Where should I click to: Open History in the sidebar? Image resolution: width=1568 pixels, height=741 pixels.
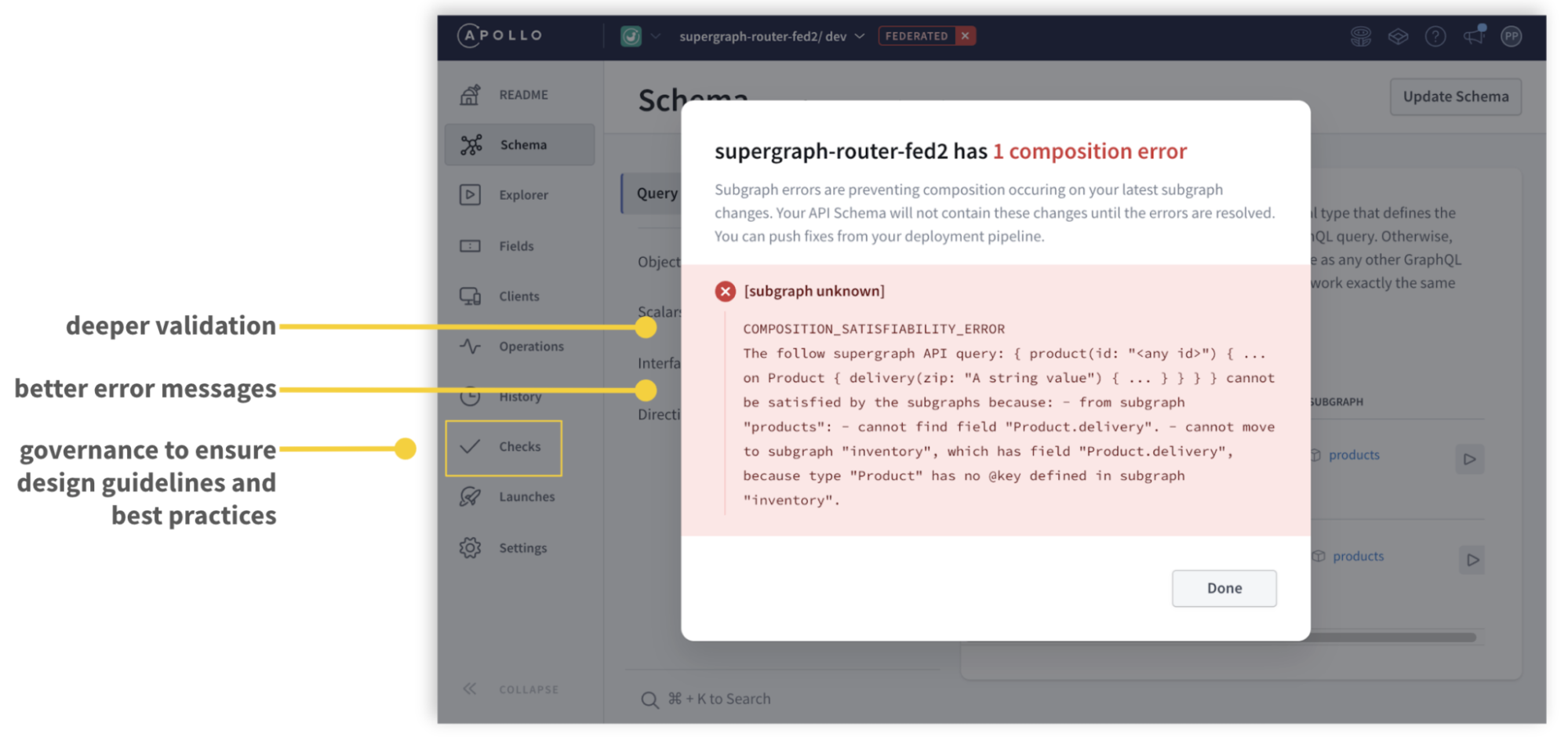pyautogui.click(x=519, y=397)
